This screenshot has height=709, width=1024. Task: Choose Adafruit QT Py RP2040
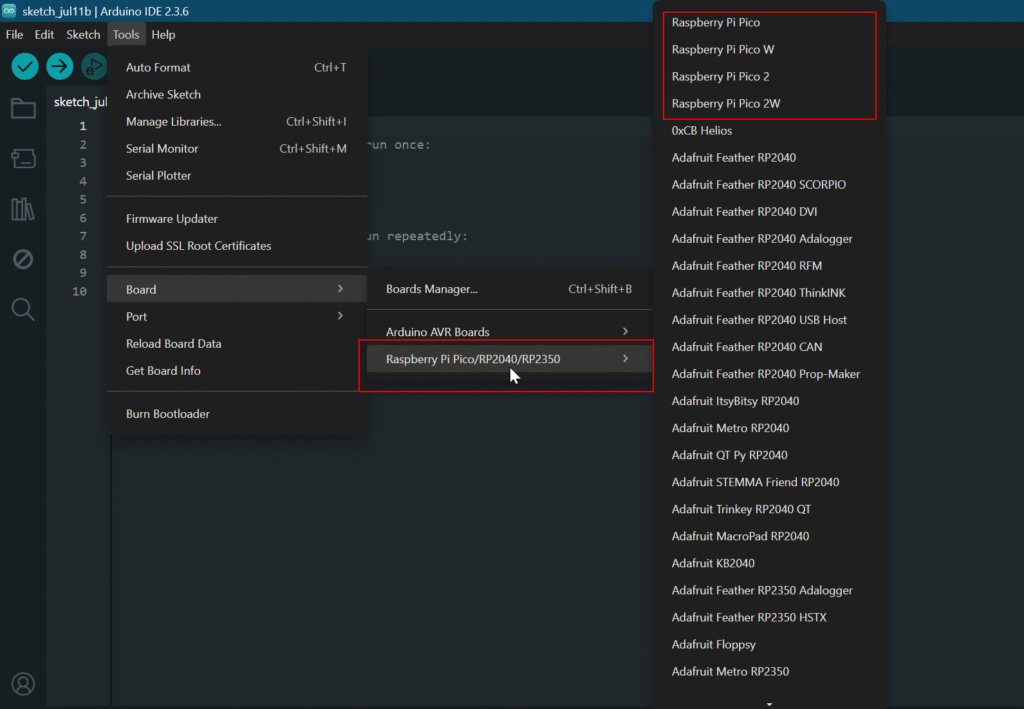[769, 455]
